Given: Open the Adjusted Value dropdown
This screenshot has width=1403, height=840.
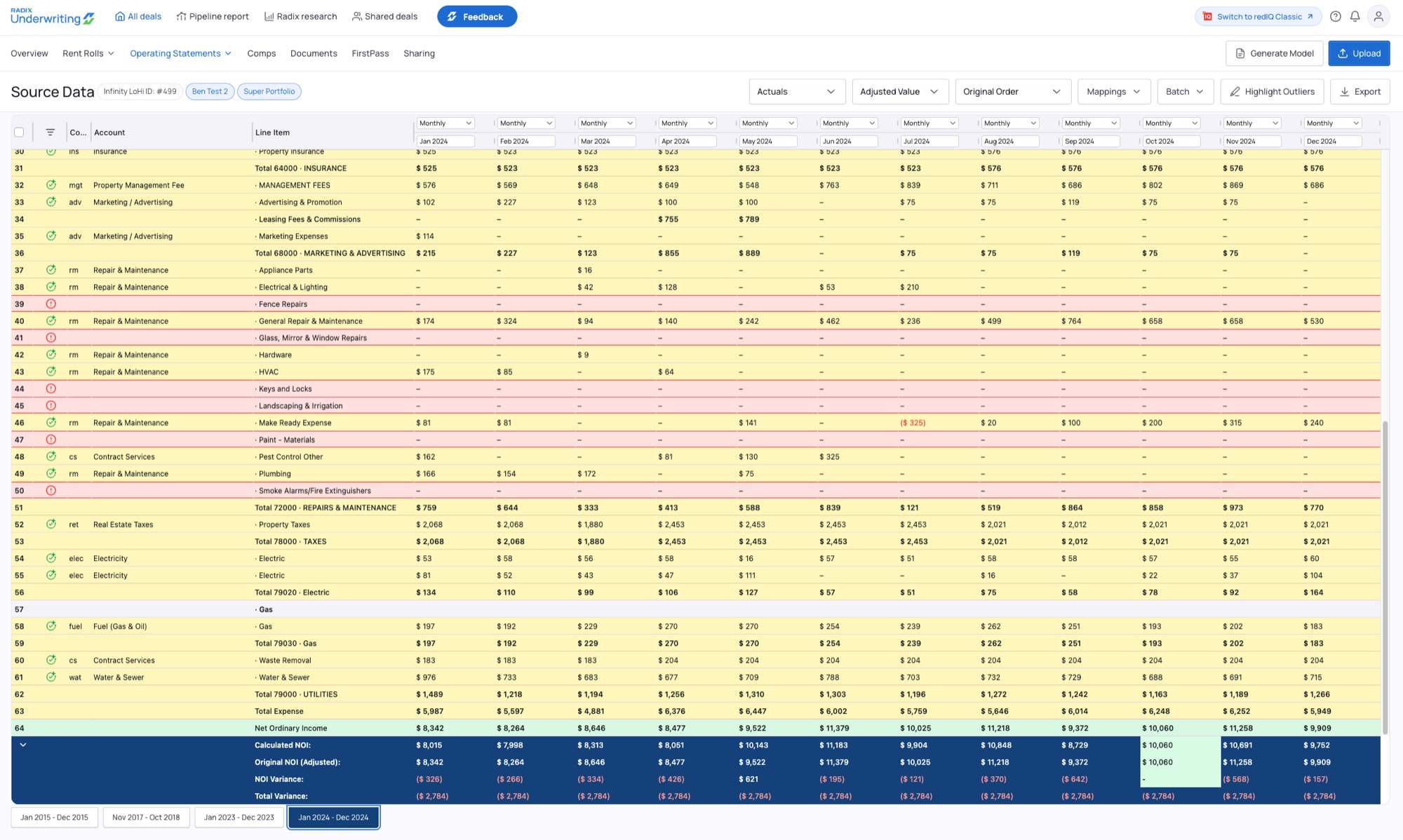Looking at the screenshot, I should pos(900,91).
